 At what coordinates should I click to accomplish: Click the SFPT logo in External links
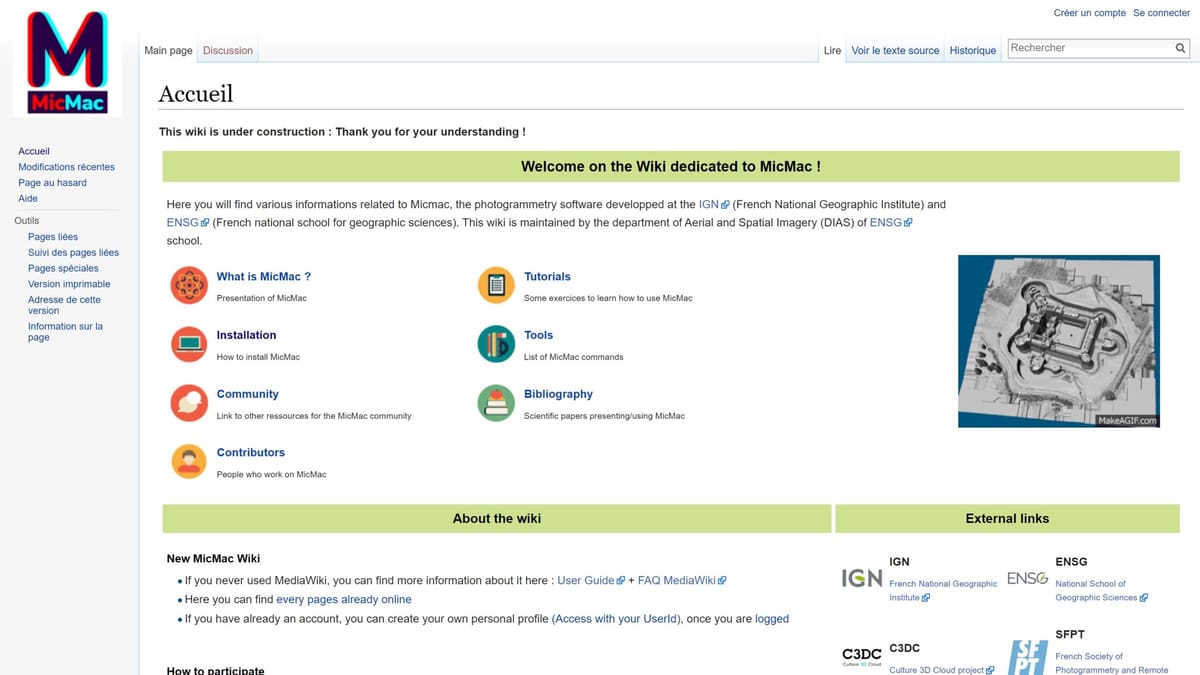tap(1027, 657)
